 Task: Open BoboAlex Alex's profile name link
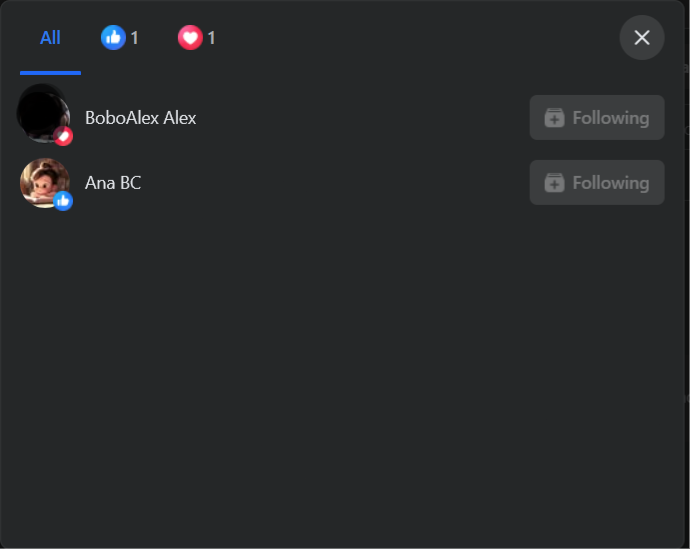[140, 118]
